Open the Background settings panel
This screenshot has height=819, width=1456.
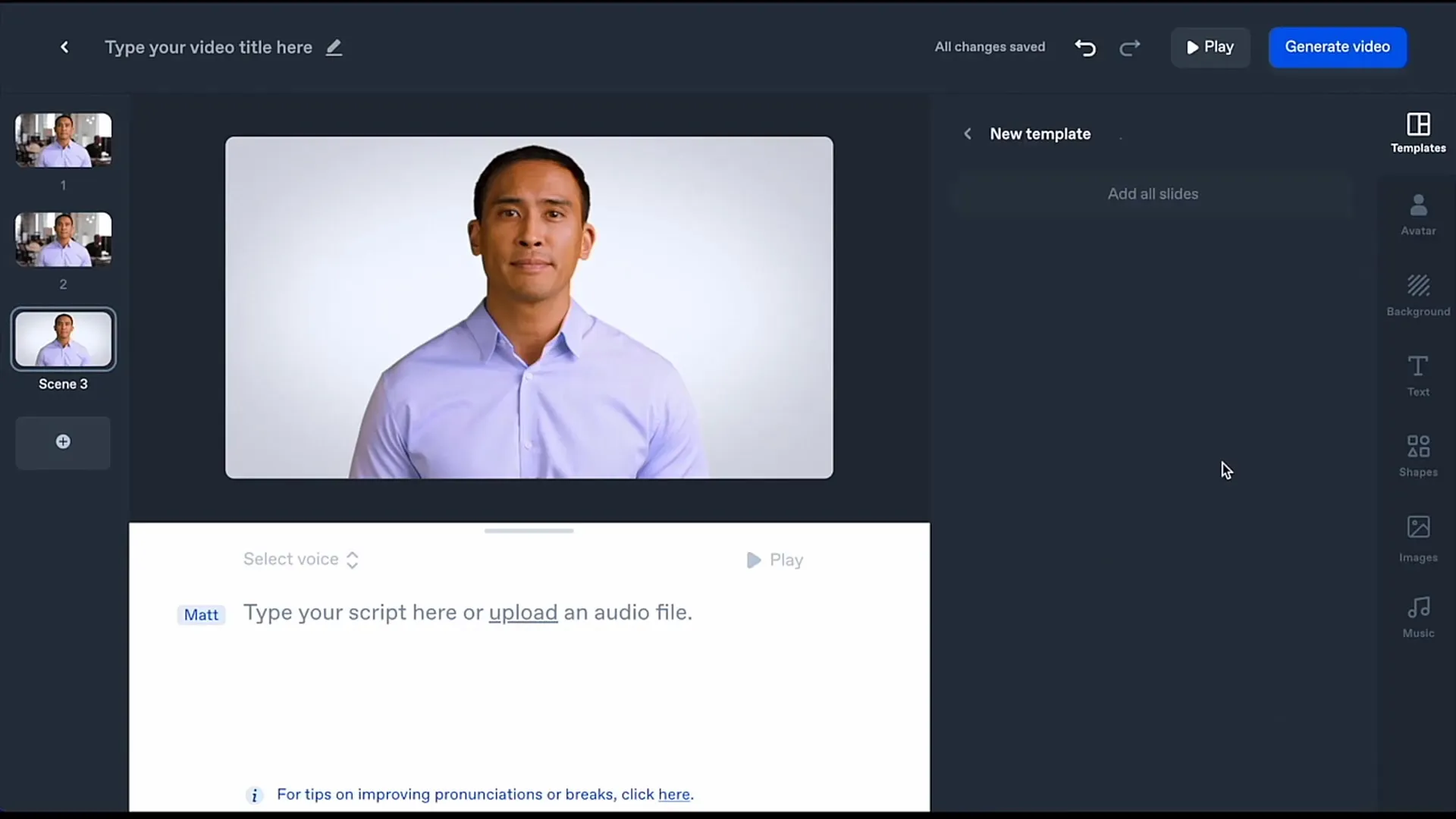(1419, 295)
